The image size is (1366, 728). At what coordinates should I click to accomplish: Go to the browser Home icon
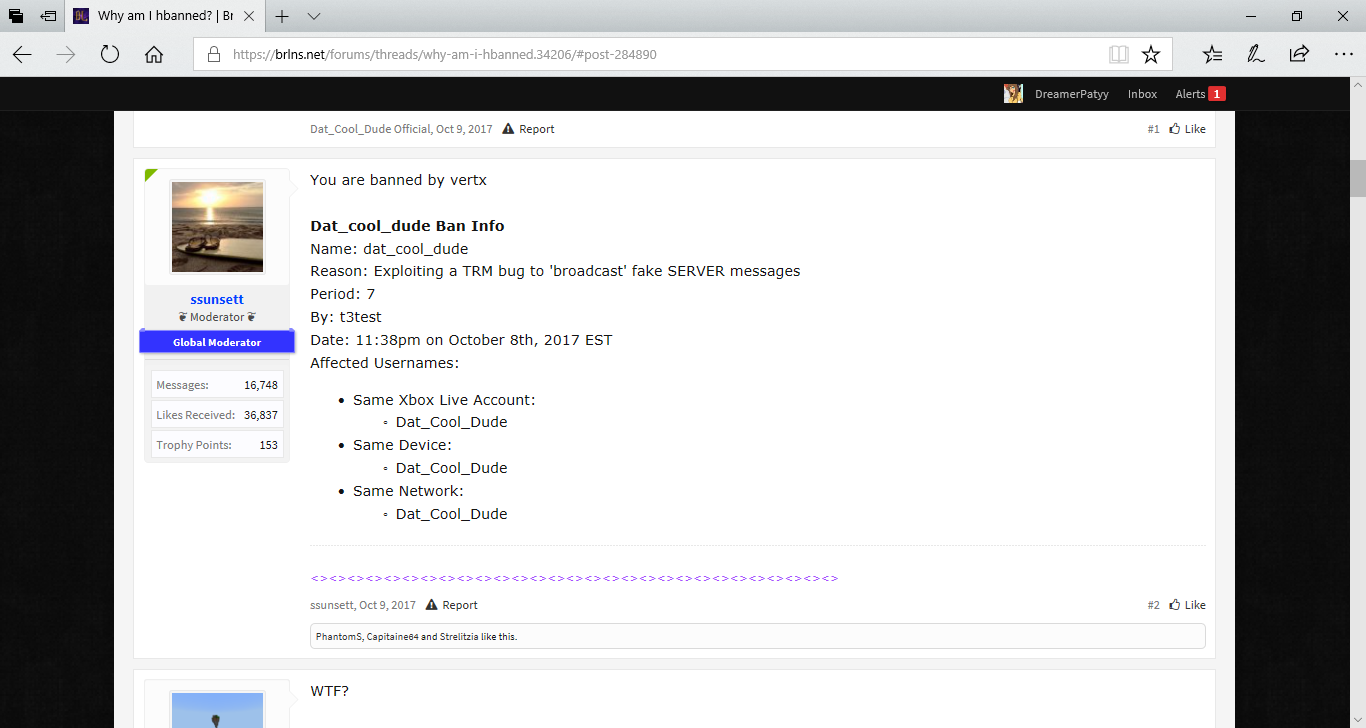tap(154, 54)
